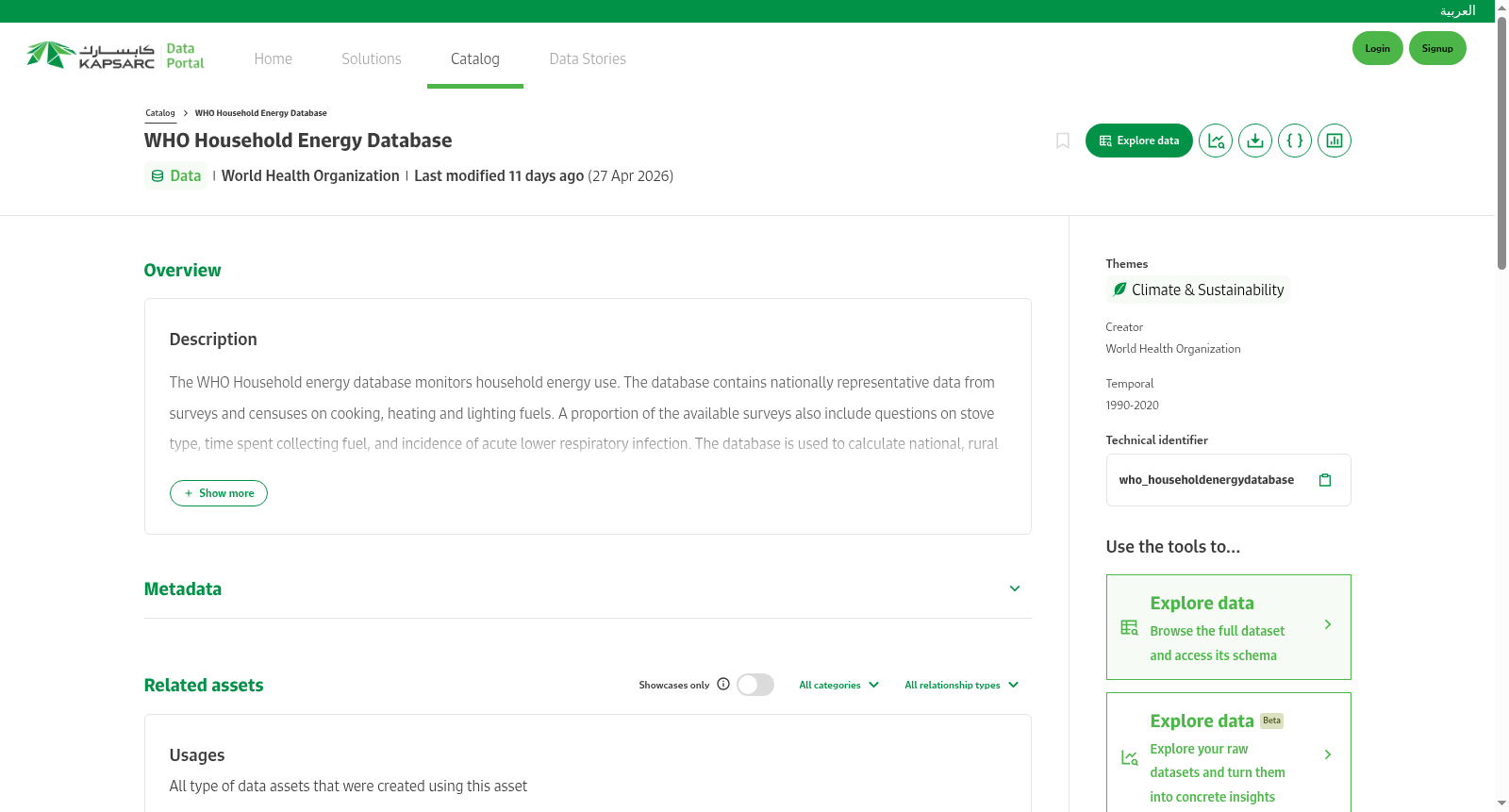Select the Catalog tab
The height and width of the screenshot is (812, 1509).
[x=475, y=58]
